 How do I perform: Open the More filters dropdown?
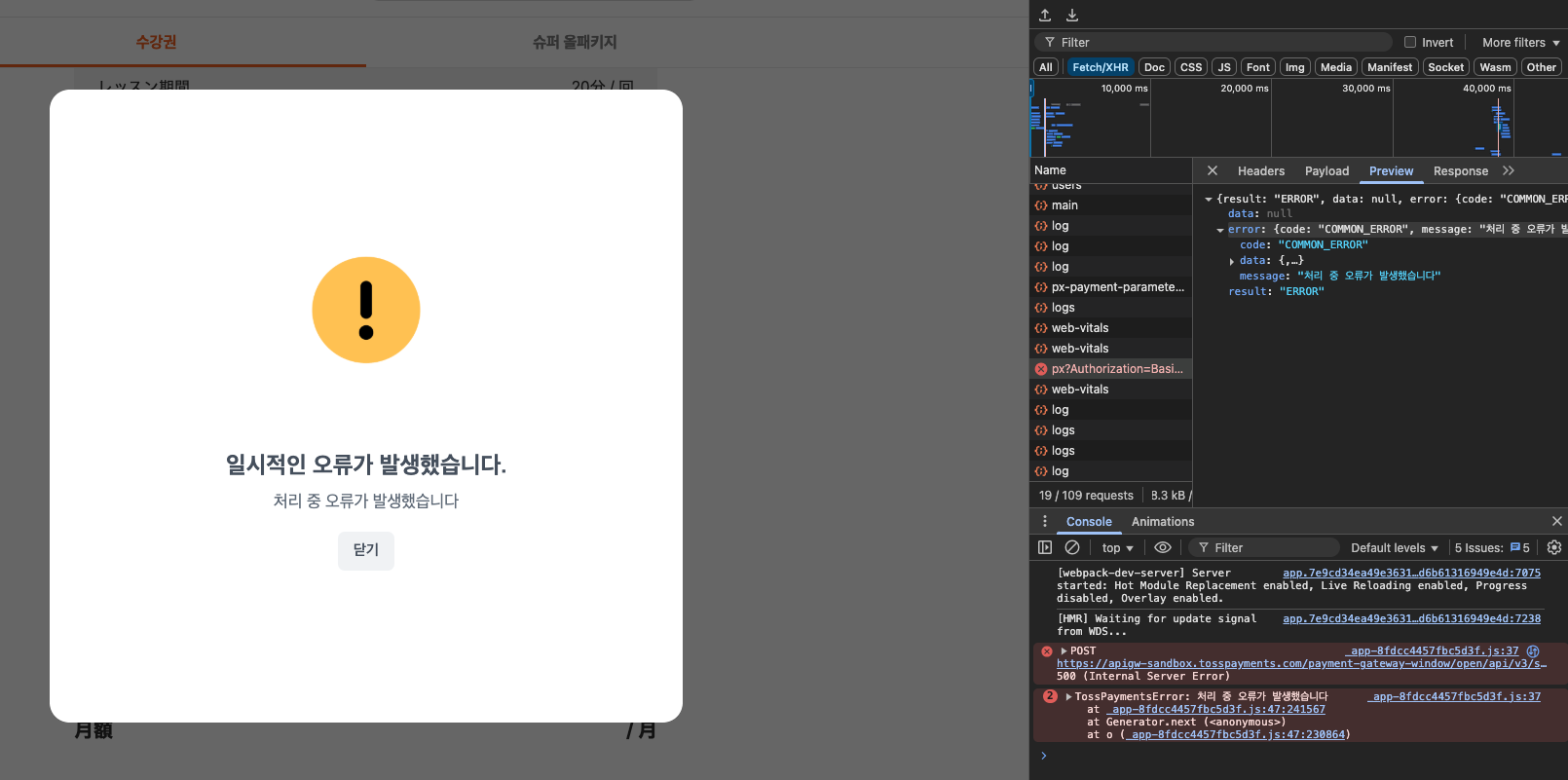tap(1520, 42)
